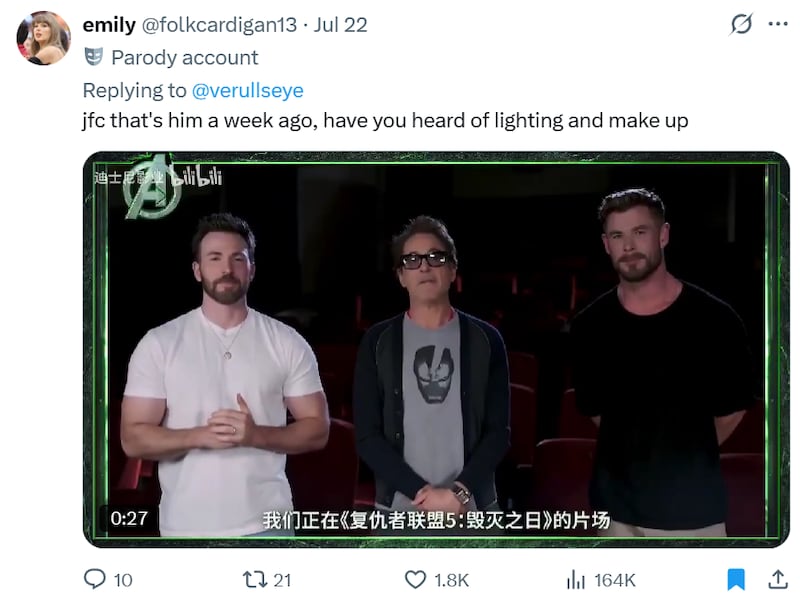Click the Jul 22 post timestamp
Image resolution: width=800 pixels, height=602 pixels.
(340, 25)
